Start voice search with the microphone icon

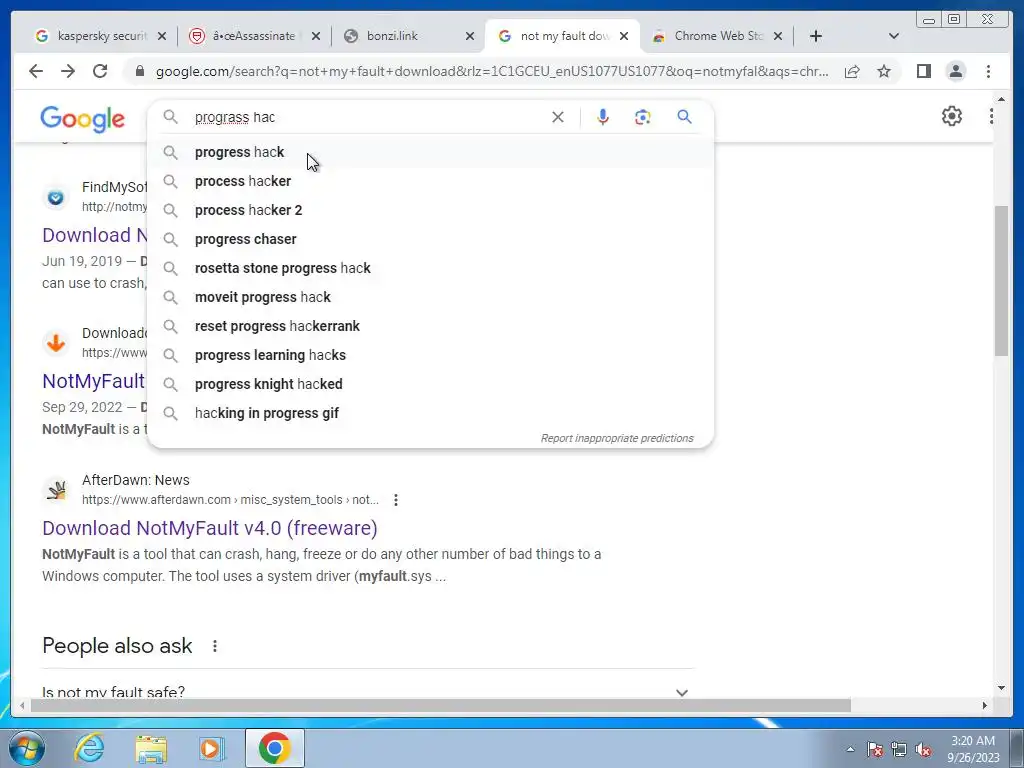[603, 117]
